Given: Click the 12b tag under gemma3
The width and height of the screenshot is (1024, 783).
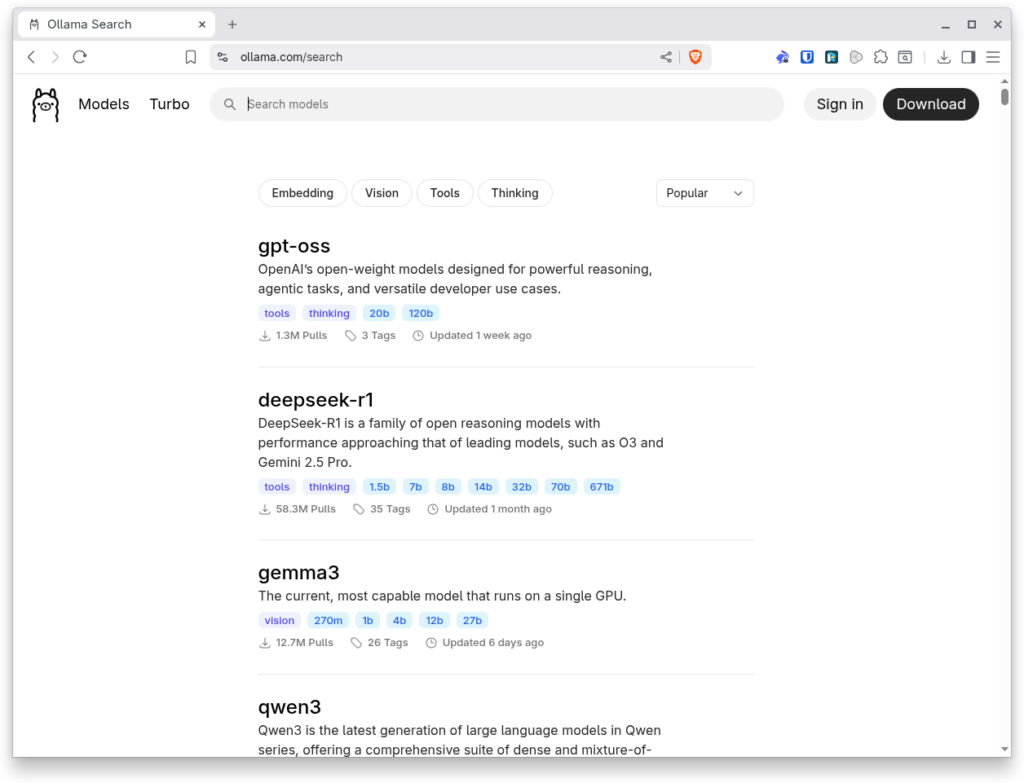Looking at the screenshot, I should point(434,620).
